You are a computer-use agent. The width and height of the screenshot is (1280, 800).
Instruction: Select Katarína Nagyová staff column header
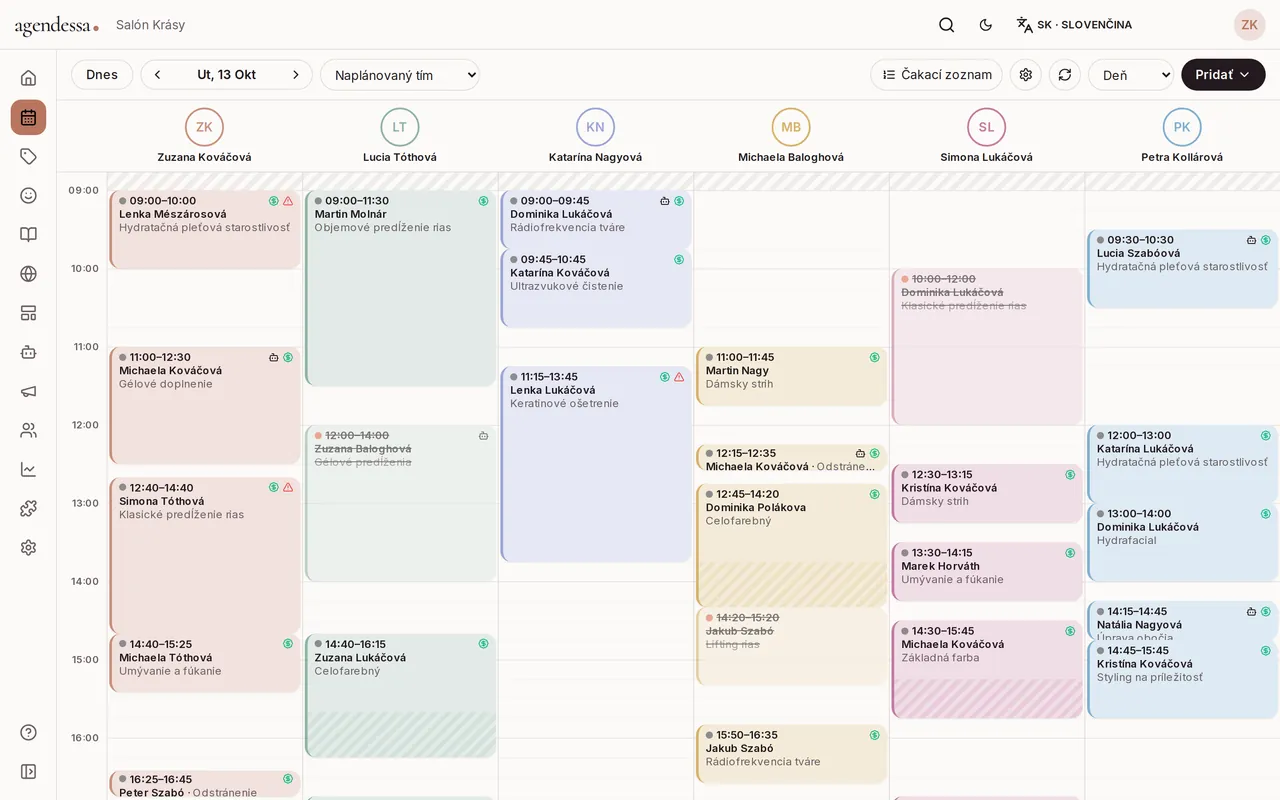pyautogui.click(x=595, y=136)
